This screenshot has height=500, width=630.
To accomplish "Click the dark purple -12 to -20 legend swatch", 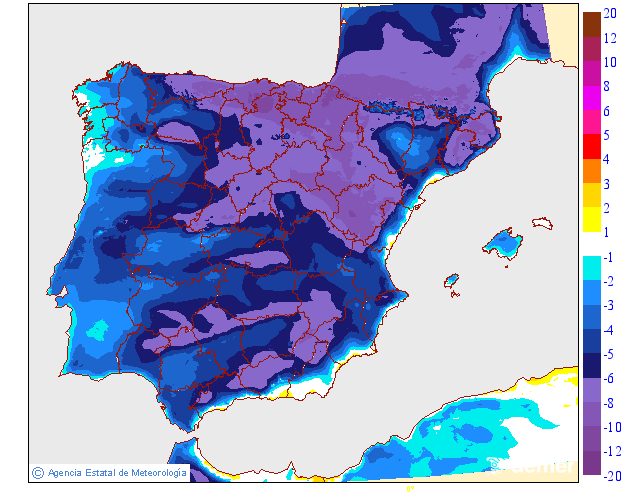I will pyautogui.click(x=592, y=463).
